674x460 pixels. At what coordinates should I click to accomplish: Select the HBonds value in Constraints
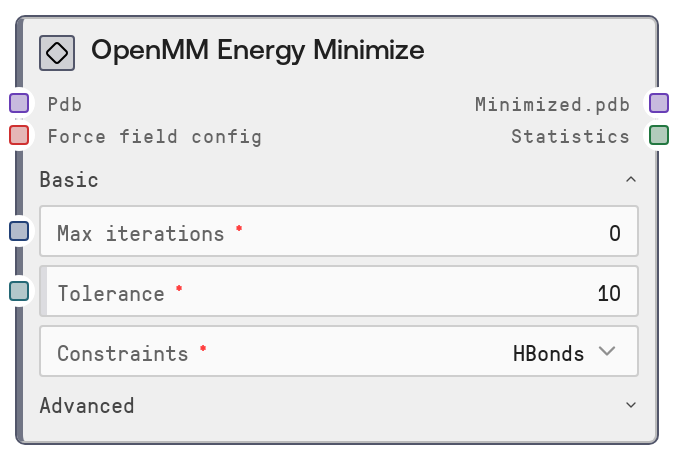pyautogui.click(x=548, y=353)
